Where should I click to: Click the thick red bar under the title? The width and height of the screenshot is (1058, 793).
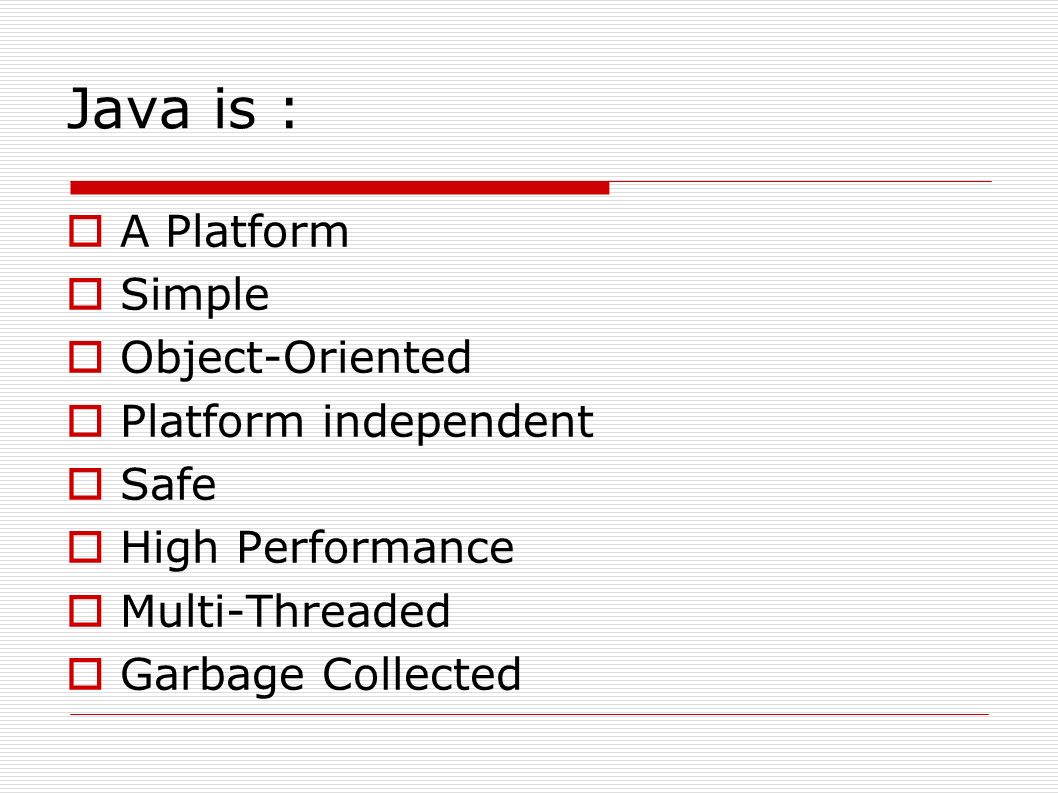coord(339,188)
